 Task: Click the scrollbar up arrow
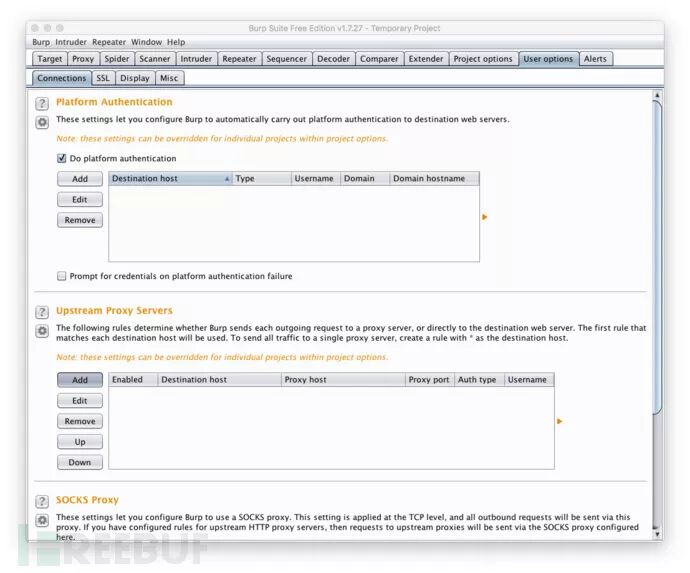657,95
